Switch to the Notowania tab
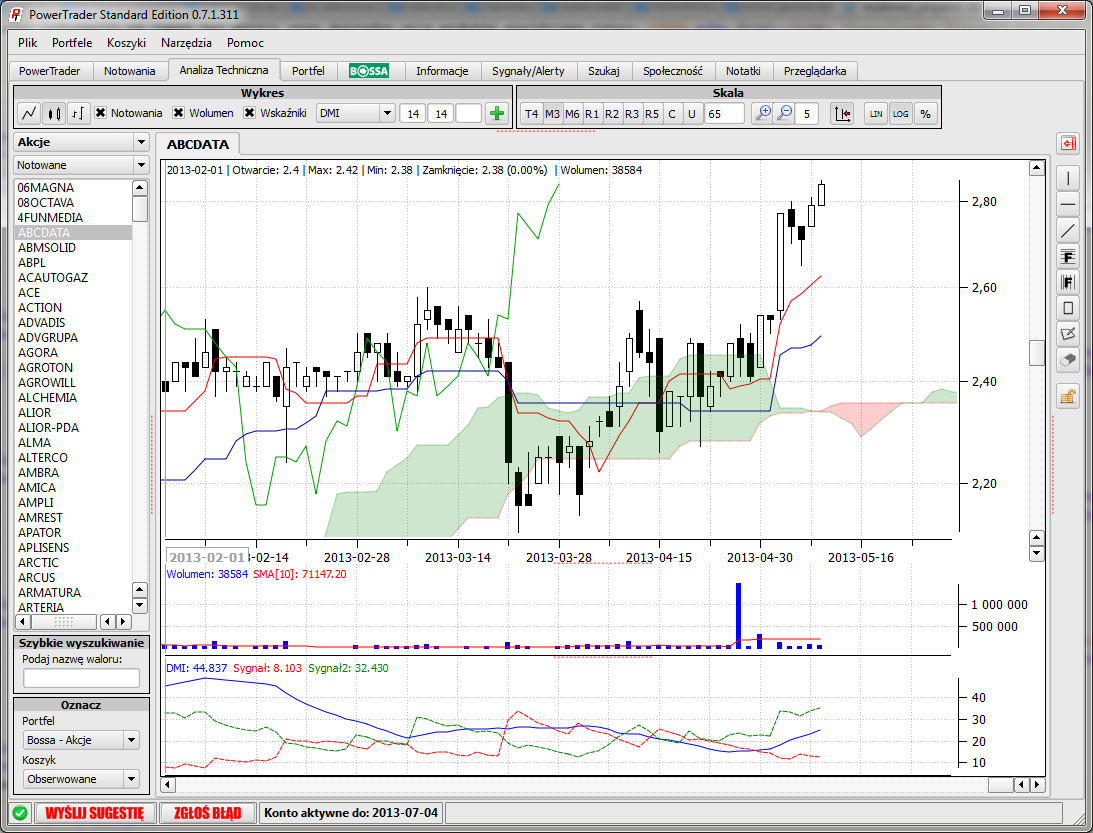 [x=130, y=71]
